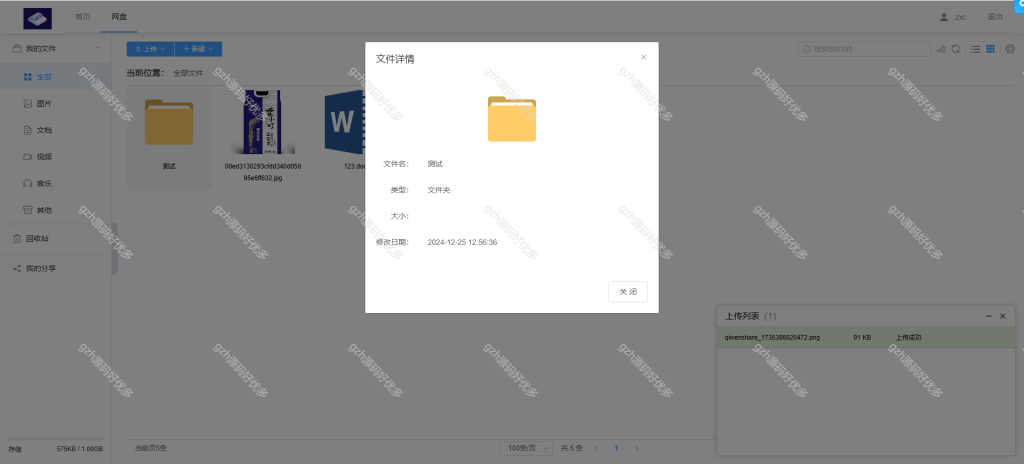Click the 关闭 button in the file details dialog
Screen dimensions: 1024x464
(628, 291)
